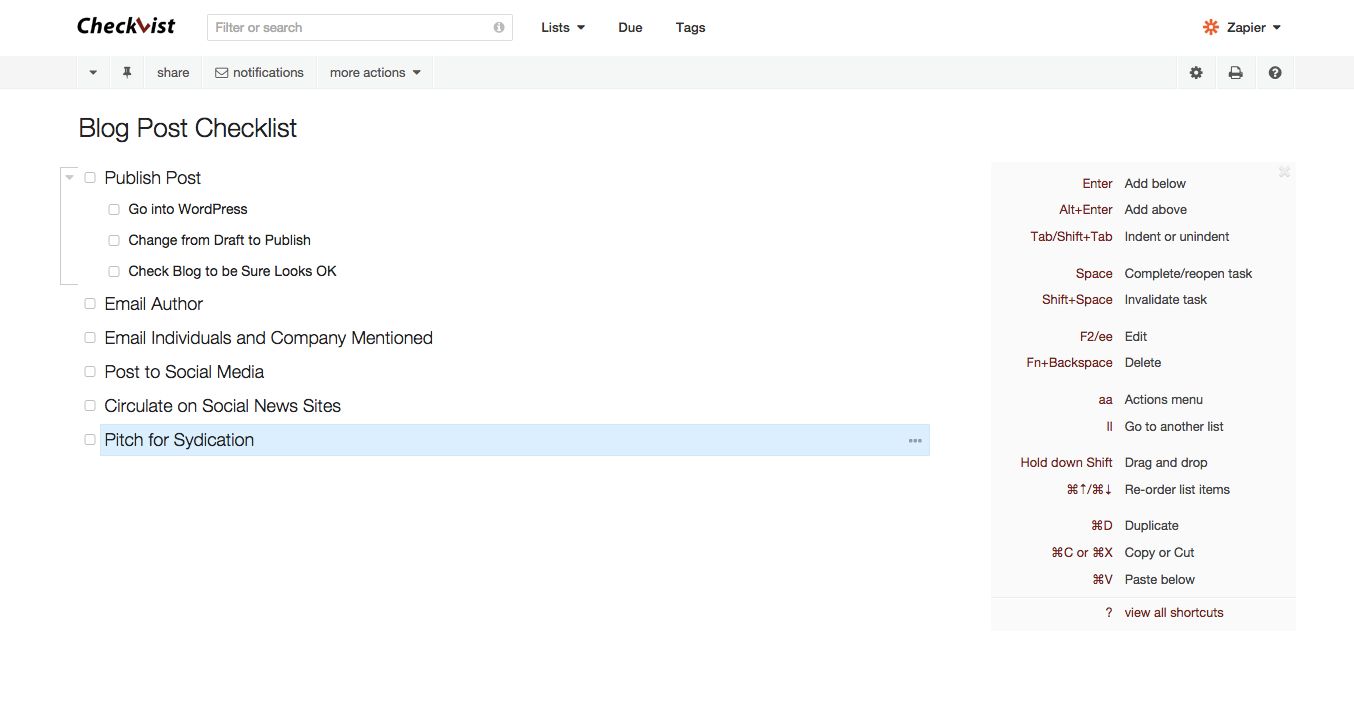Click the info icon in search field
This screenshot has width=1354, height=707.
pyautogui.click(x=499, y=28)
